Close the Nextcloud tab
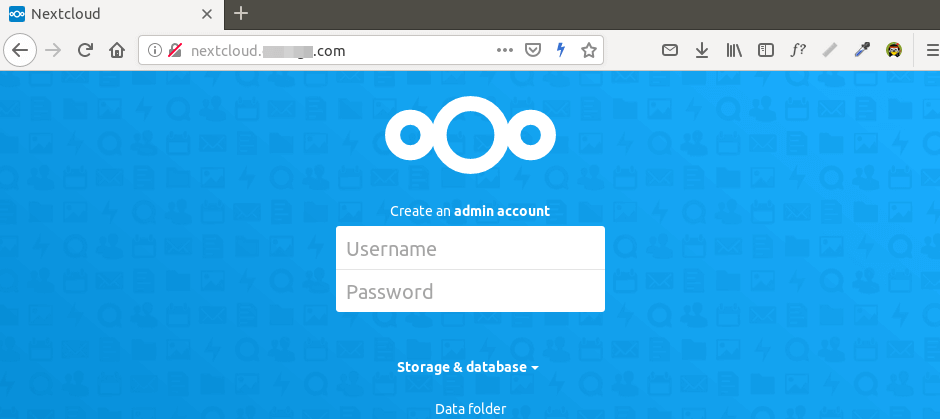Screen dimensions: 940x419 pos(207,14)
